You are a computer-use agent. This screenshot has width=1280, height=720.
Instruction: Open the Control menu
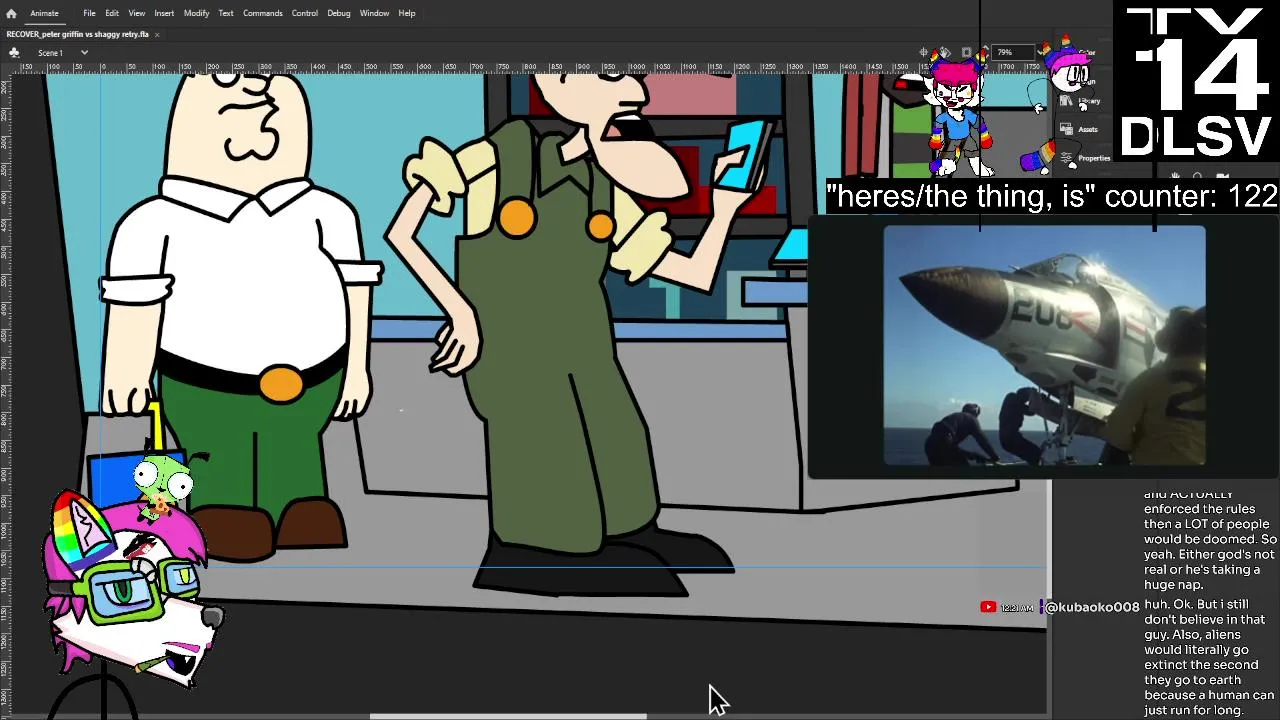(x=305, y=13)
